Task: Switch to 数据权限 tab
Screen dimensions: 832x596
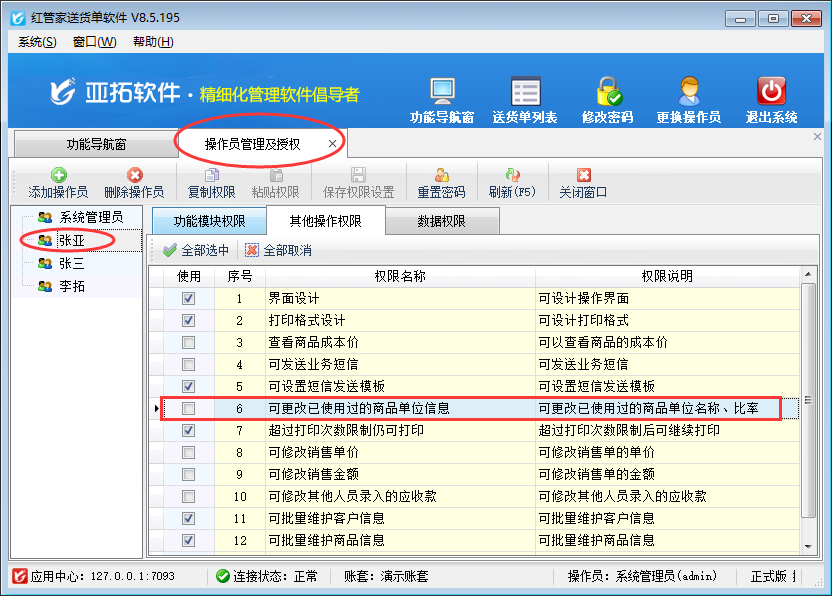Action: [x=441, y=222]
